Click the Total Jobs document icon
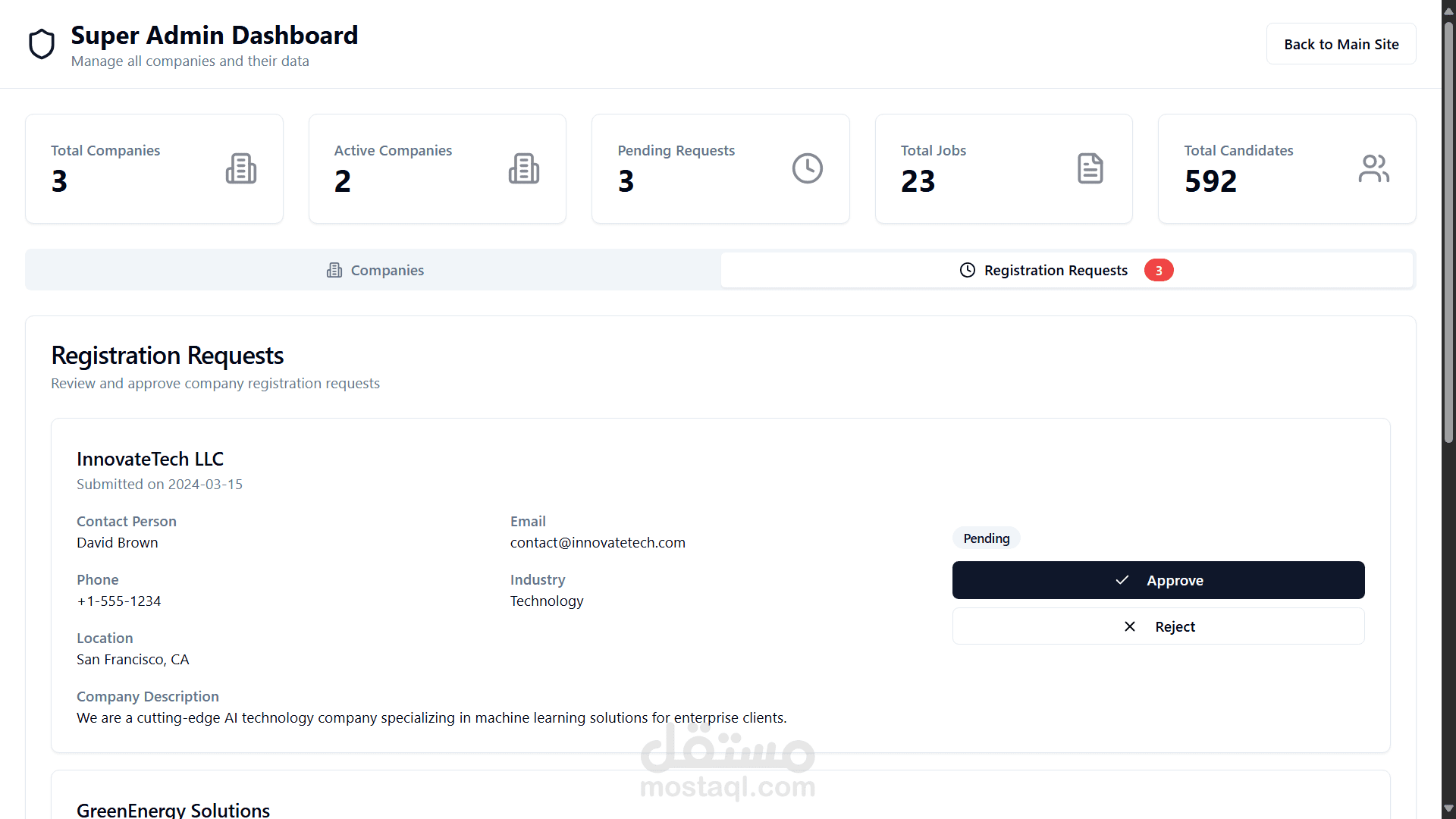The image size is (1456, 819). (x=1090, y=168)
